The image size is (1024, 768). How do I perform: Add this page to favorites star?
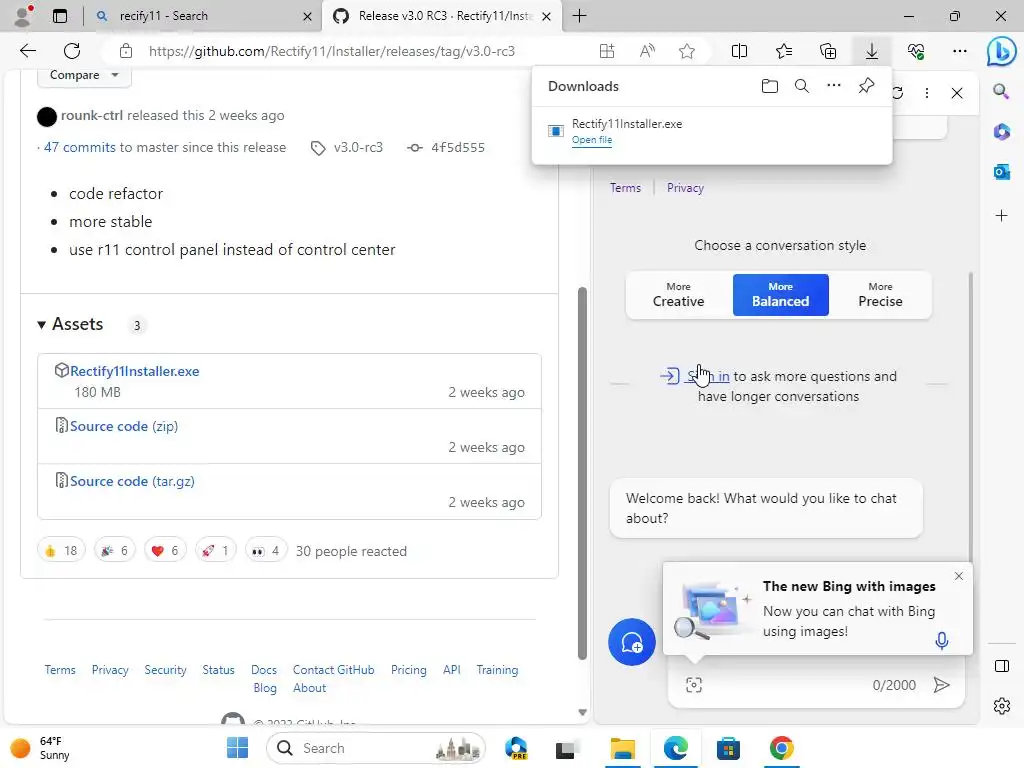pos(686,51)
